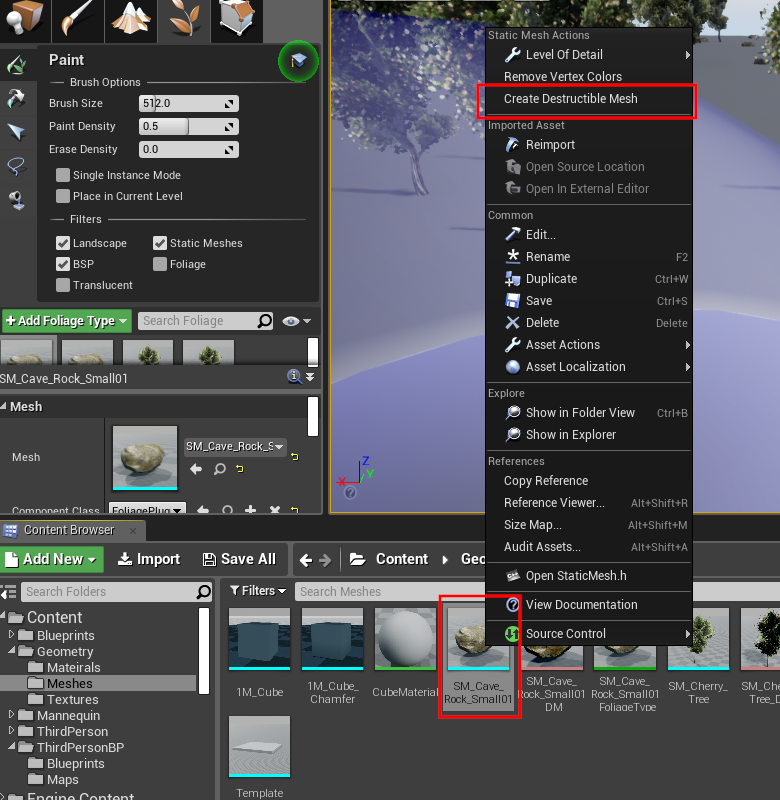The width and height of the screenshot is (780, 800).
Task: Click the Search Folders magnifier icon
Action: coord(204,592)
